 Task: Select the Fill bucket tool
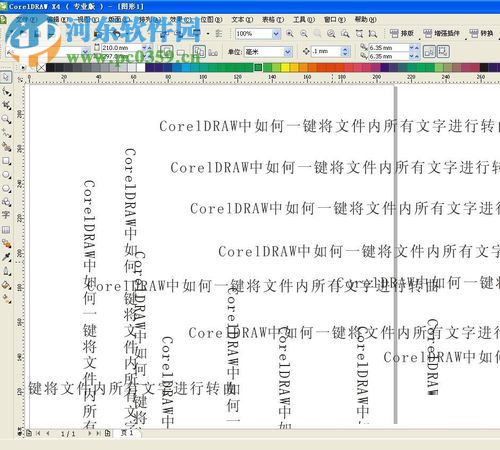(6, 285)
